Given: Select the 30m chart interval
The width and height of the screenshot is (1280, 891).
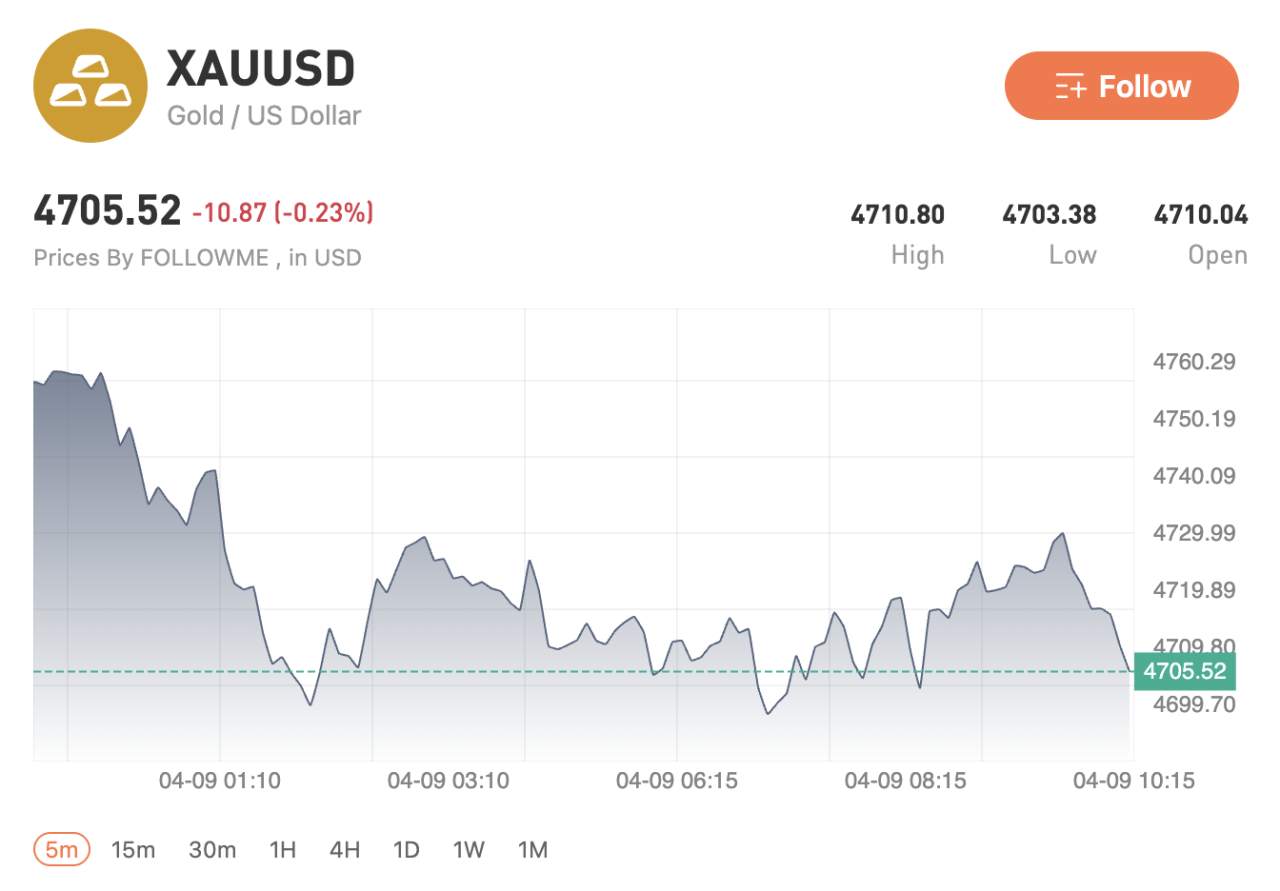Looking at the screenshot, I should coord(214,849).
